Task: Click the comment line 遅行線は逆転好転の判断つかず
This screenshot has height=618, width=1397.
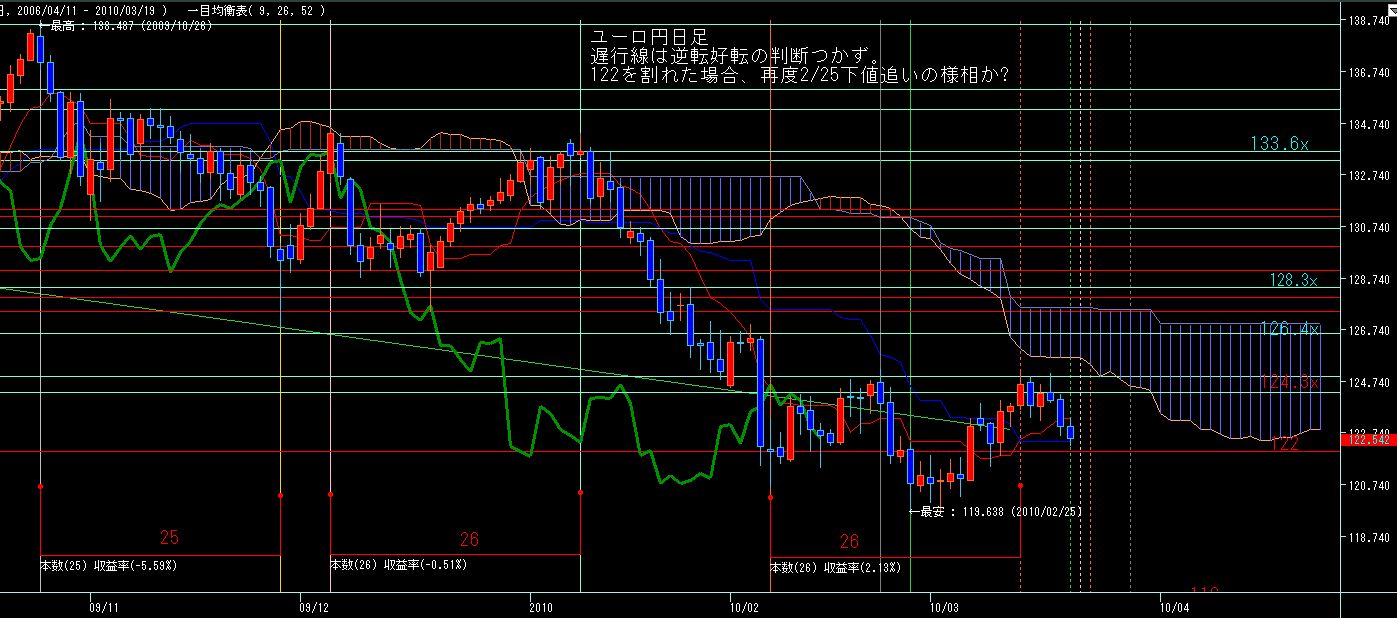Action: point(736,55)
